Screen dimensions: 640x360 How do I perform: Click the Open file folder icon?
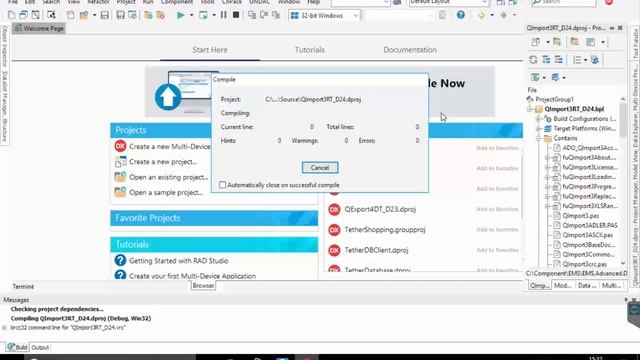click(x=84, y=16)
